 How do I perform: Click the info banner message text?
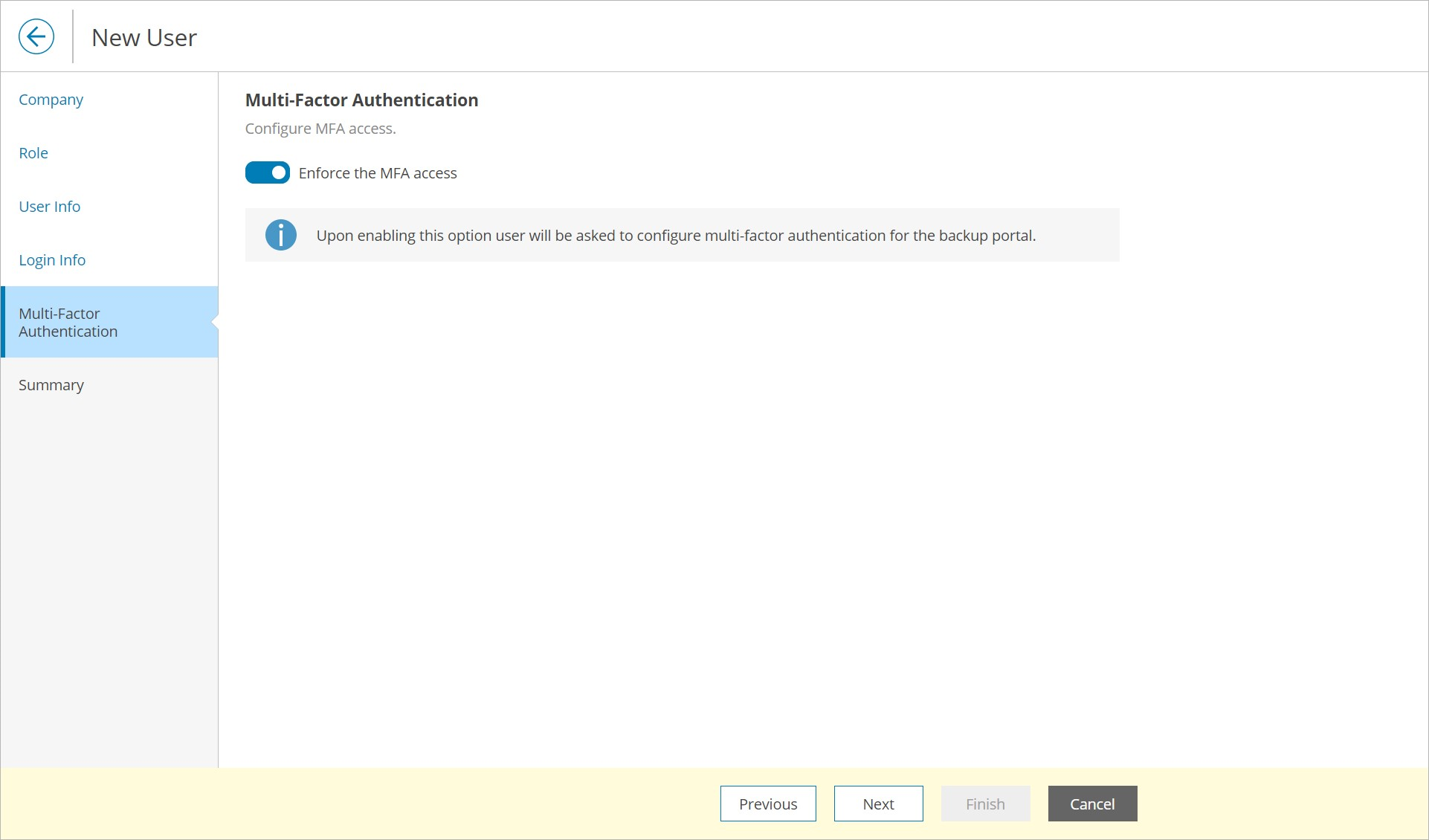(x=675, y=236)
